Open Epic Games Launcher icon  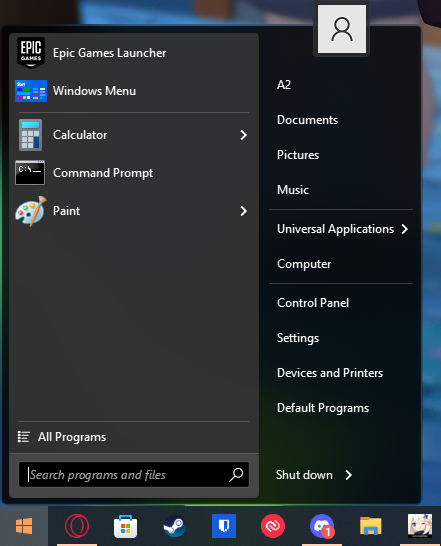pyautogui.click(x=31, y=53)
